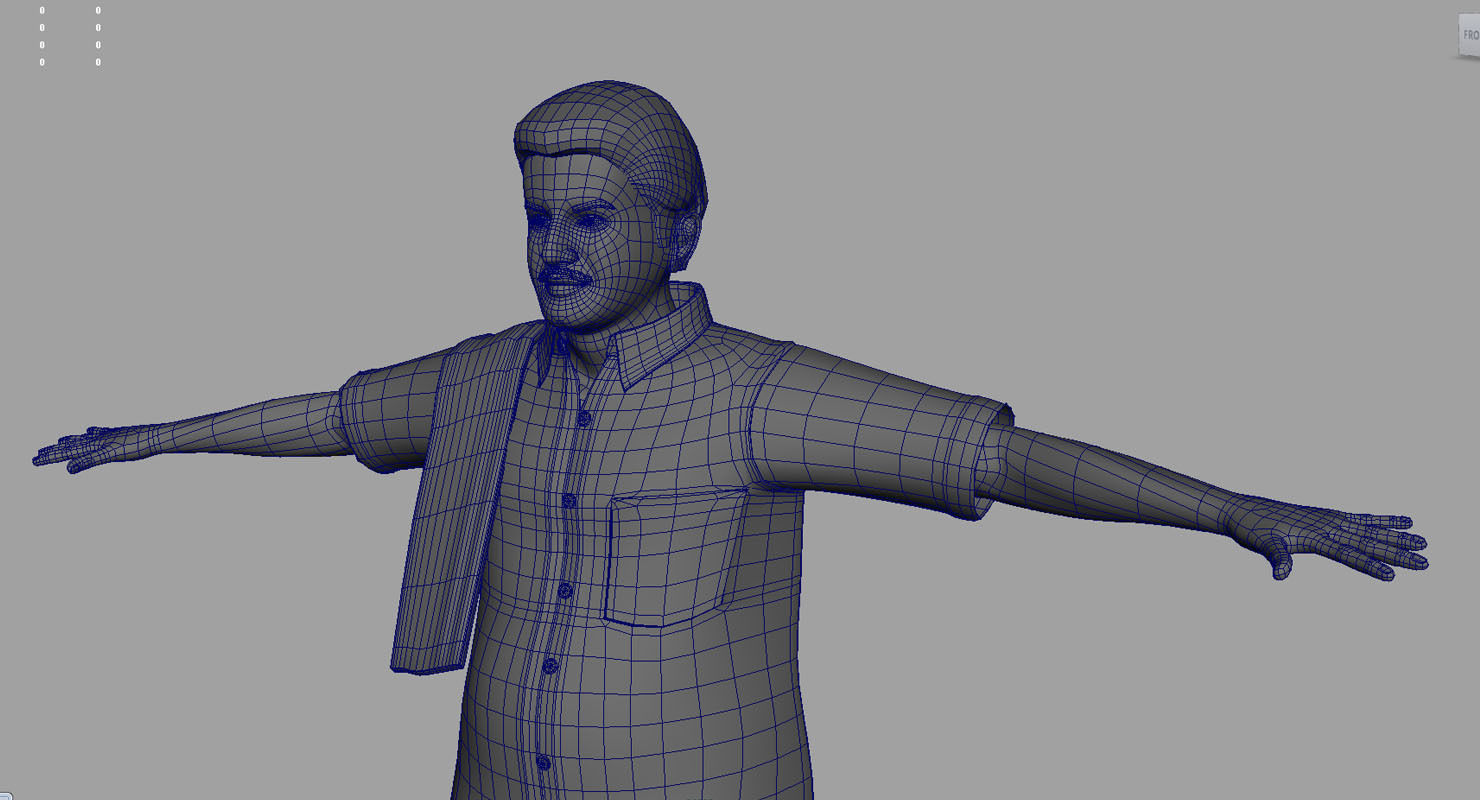
Task: Select the character's mustache
Action: tap(565, 274)
